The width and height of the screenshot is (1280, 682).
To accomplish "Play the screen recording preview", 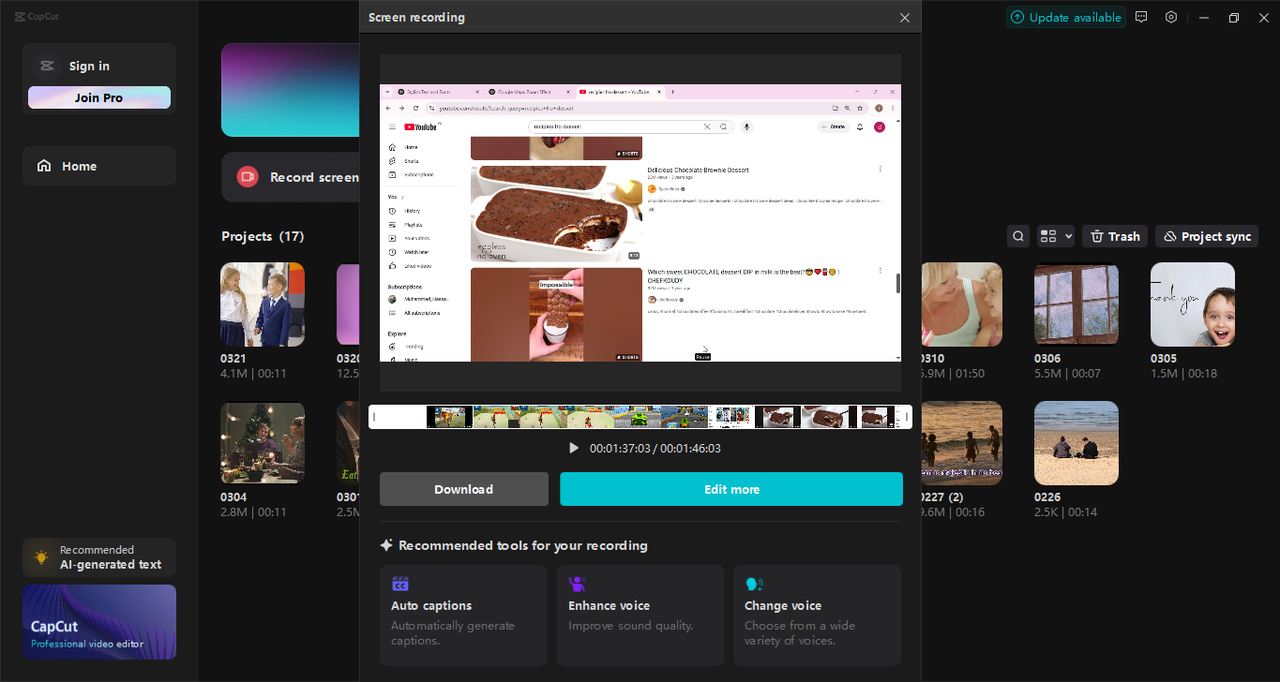I will tap(573, 448).
